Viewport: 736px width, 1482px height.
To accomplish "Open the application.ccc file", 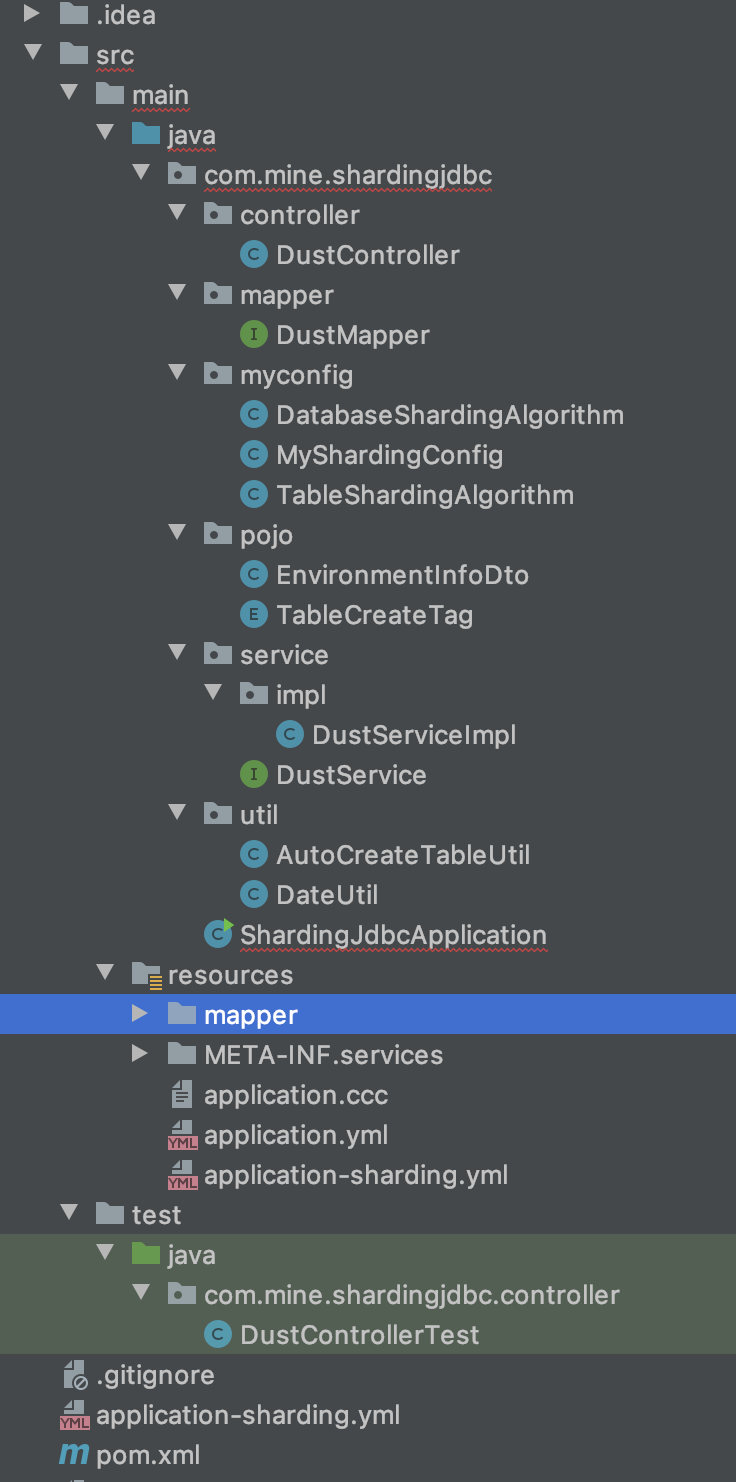I will (x=297, y=1094).
